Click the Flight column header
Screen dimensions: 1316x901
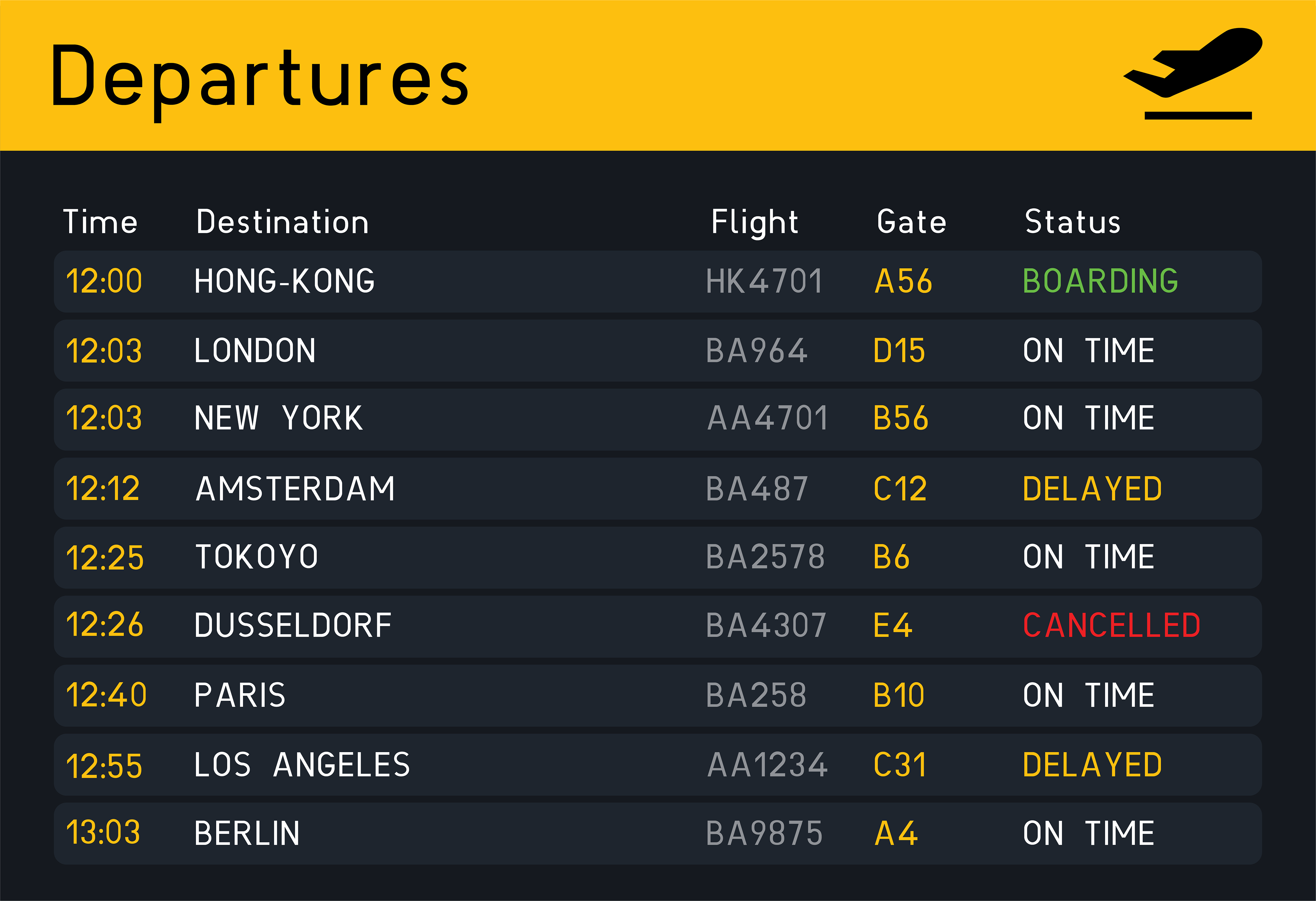tap(754, 221)
